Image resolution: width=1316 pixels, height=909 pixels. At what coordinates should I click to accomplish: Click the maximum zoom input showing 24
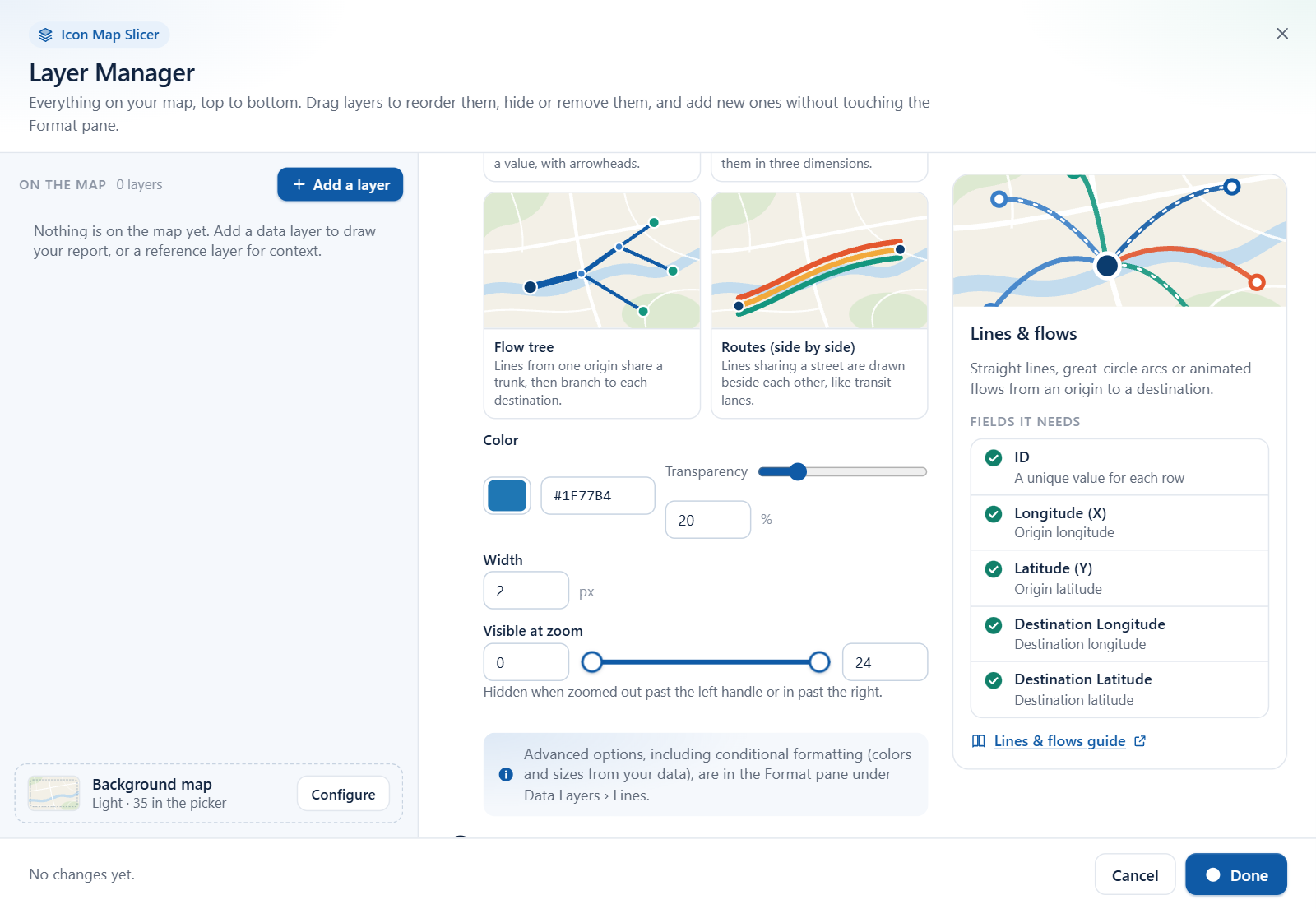tap(885, 662)
